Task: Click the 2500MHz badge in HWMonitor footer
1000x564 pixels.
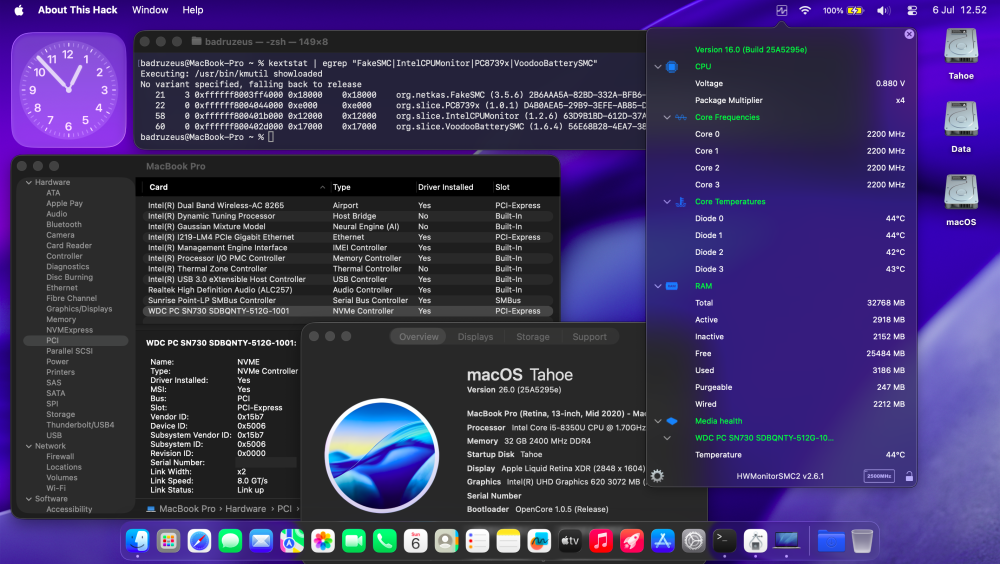Action: [879, 476]
